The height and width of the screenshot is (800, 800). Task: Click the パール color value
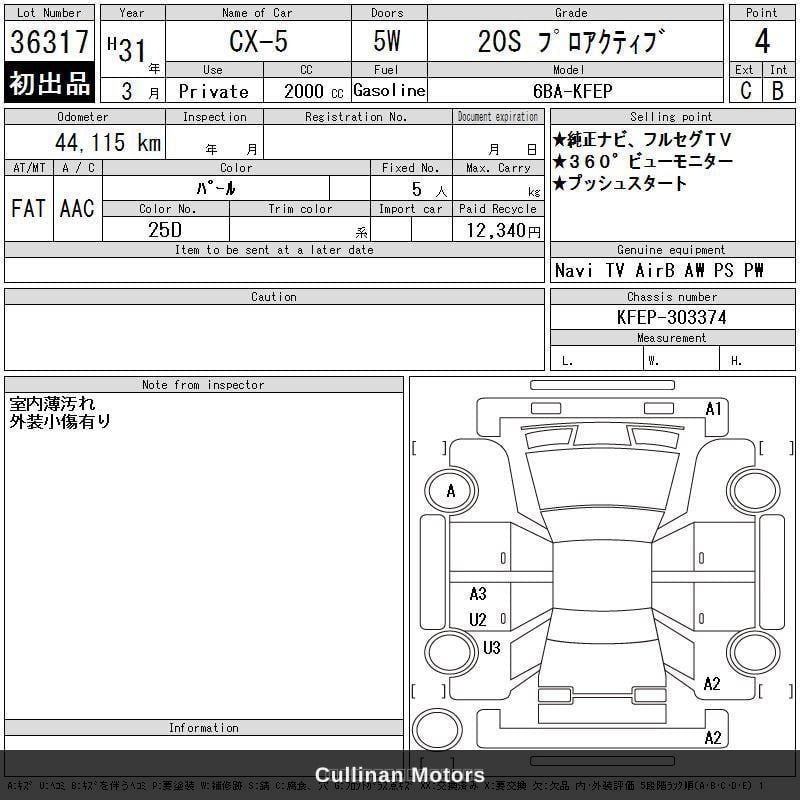tap(216, 188)
